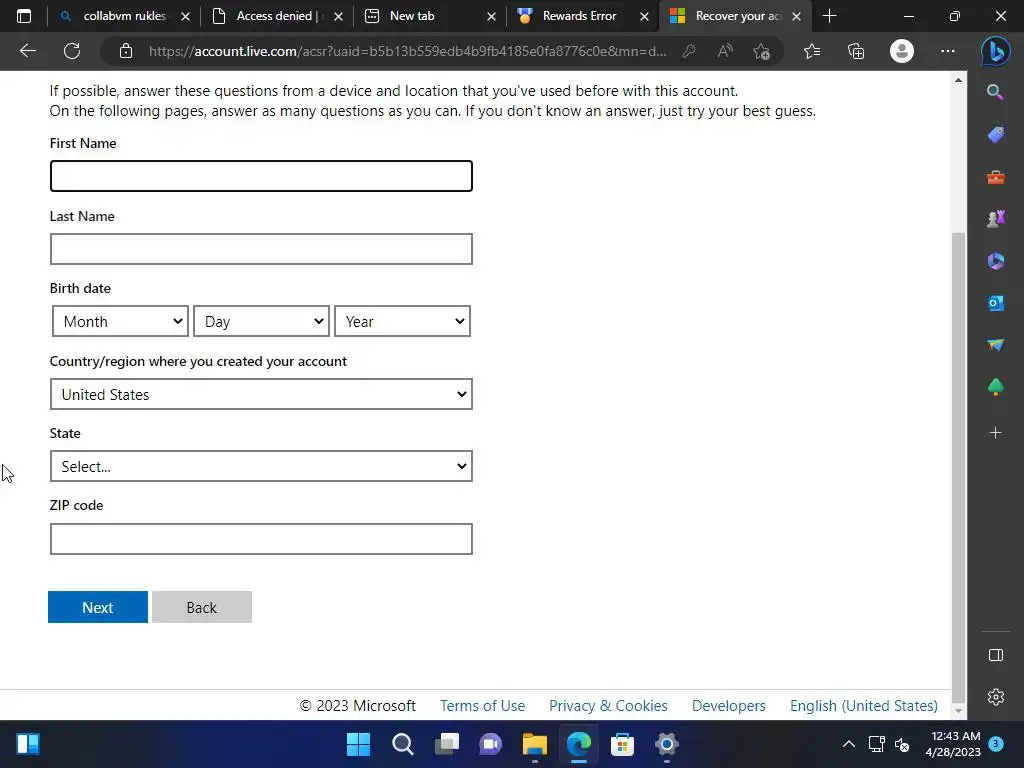Open the sidebar Outlook icon
The height and width of the screenshot is (768, 1024).
coord(995,303)
